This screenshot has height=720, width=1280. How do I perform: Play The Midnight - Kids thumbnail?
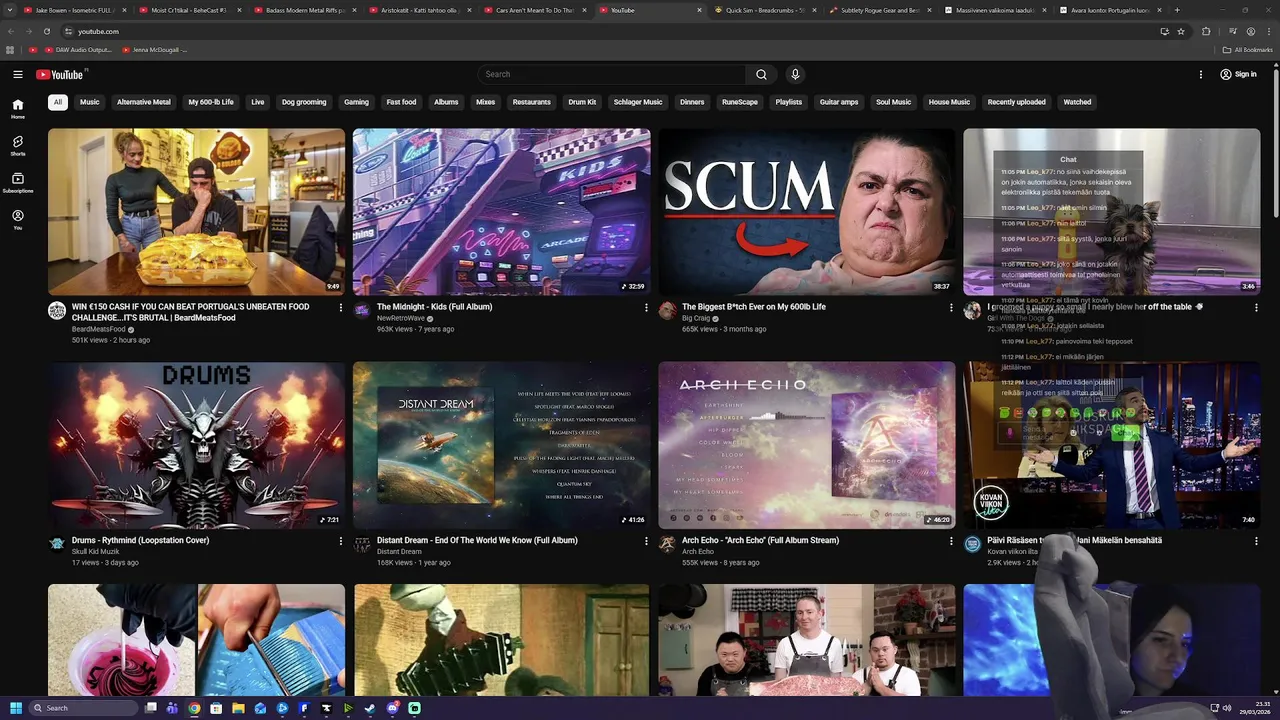(x=501, y=211)
